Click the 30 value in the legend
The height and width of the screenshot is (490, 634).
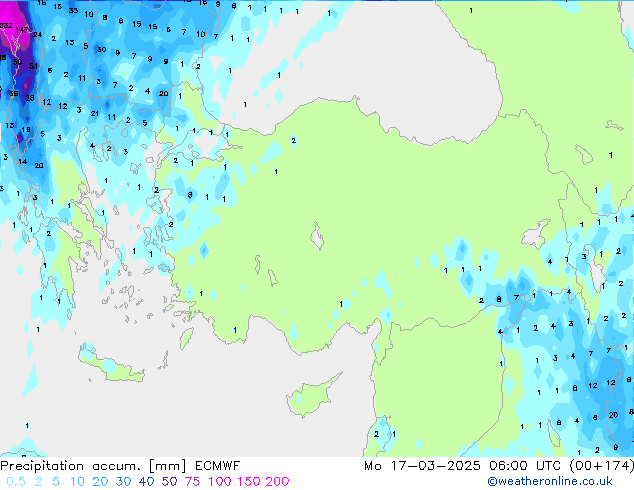pos(123,482)
